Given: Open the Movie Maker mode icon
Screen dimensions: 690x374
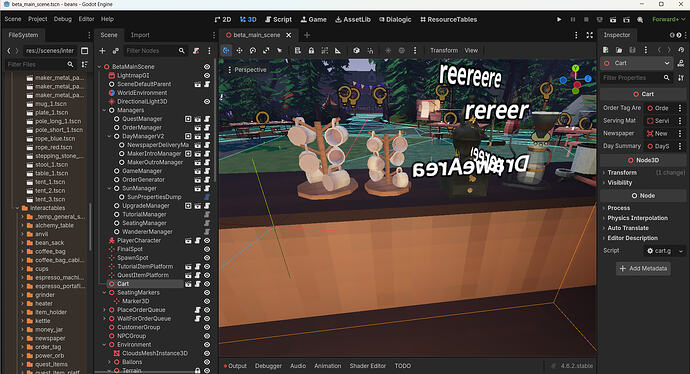Looking at the screenshot, I should (640, 19).
